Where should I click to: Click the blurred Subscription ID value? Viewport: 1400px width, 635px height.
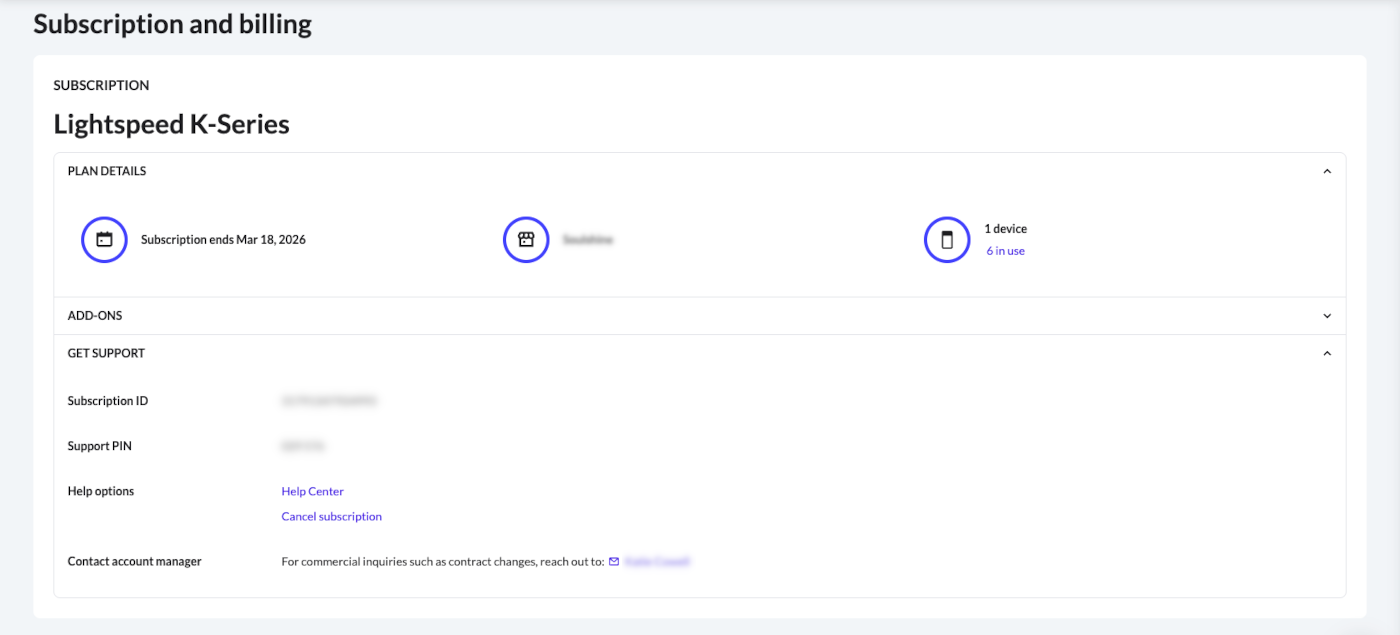329,401
